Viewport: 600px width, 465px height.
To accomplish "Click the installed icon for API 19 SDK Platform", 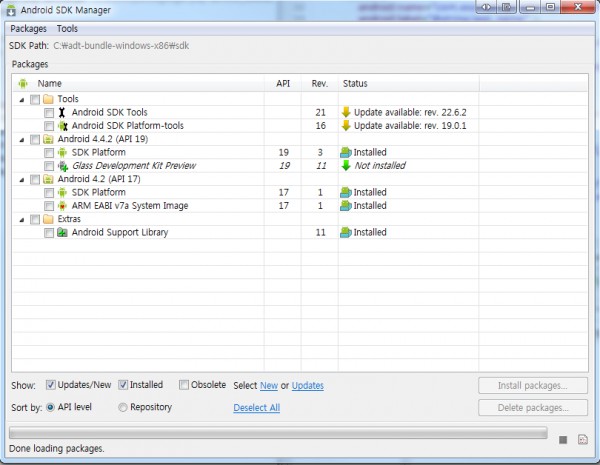I will tap(346, 152).
